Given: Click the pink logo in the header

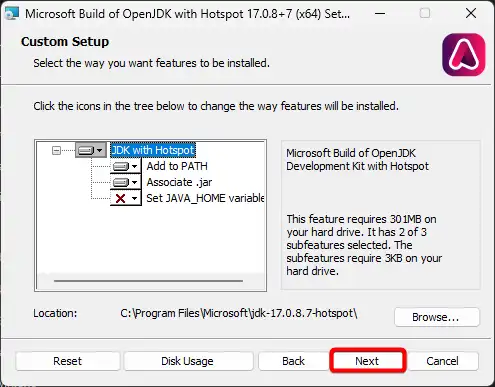Looking at the screenshot, I should (463, 55).
